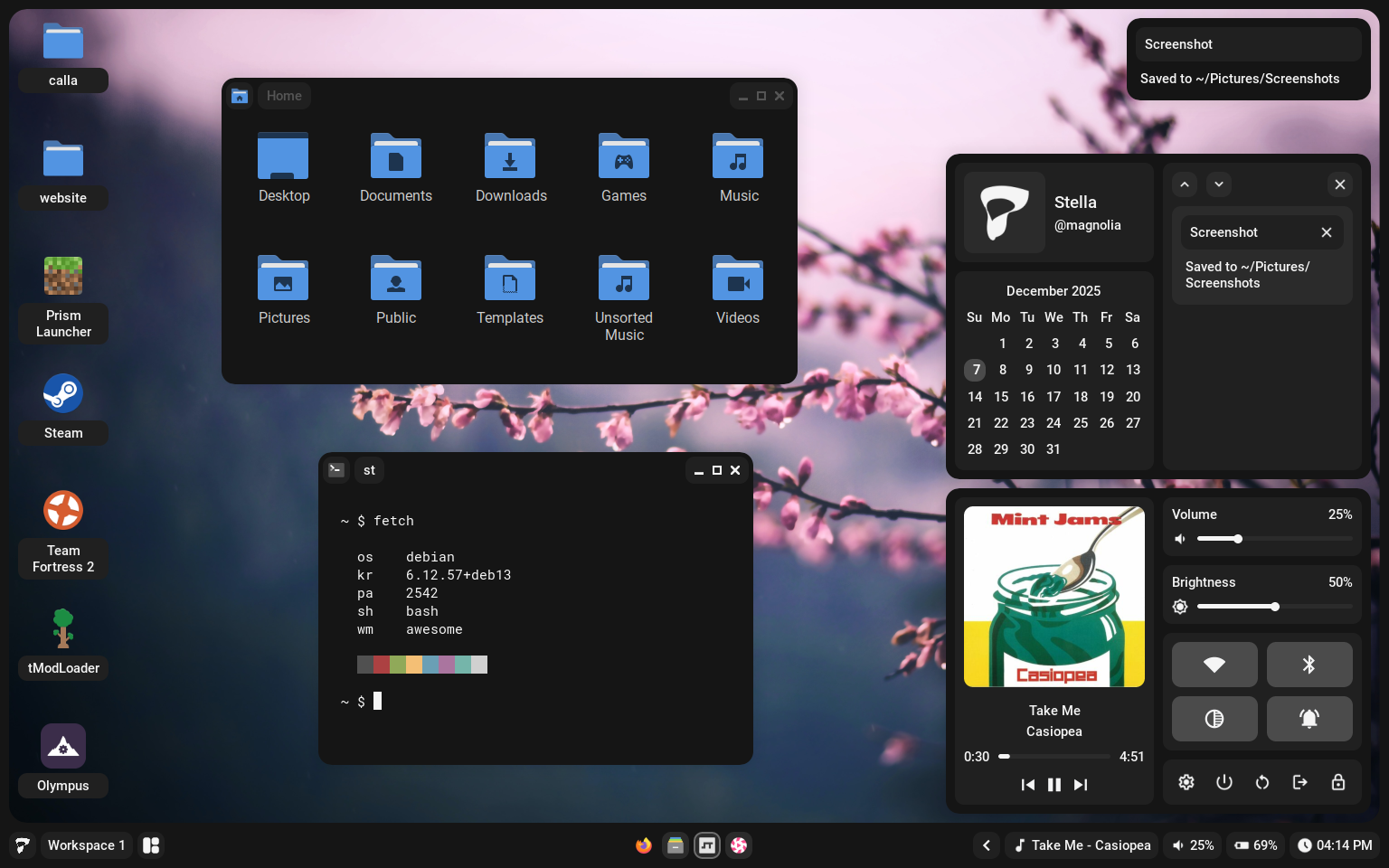Open the Team Fortress 2 icon

click(x=63, y=512)
